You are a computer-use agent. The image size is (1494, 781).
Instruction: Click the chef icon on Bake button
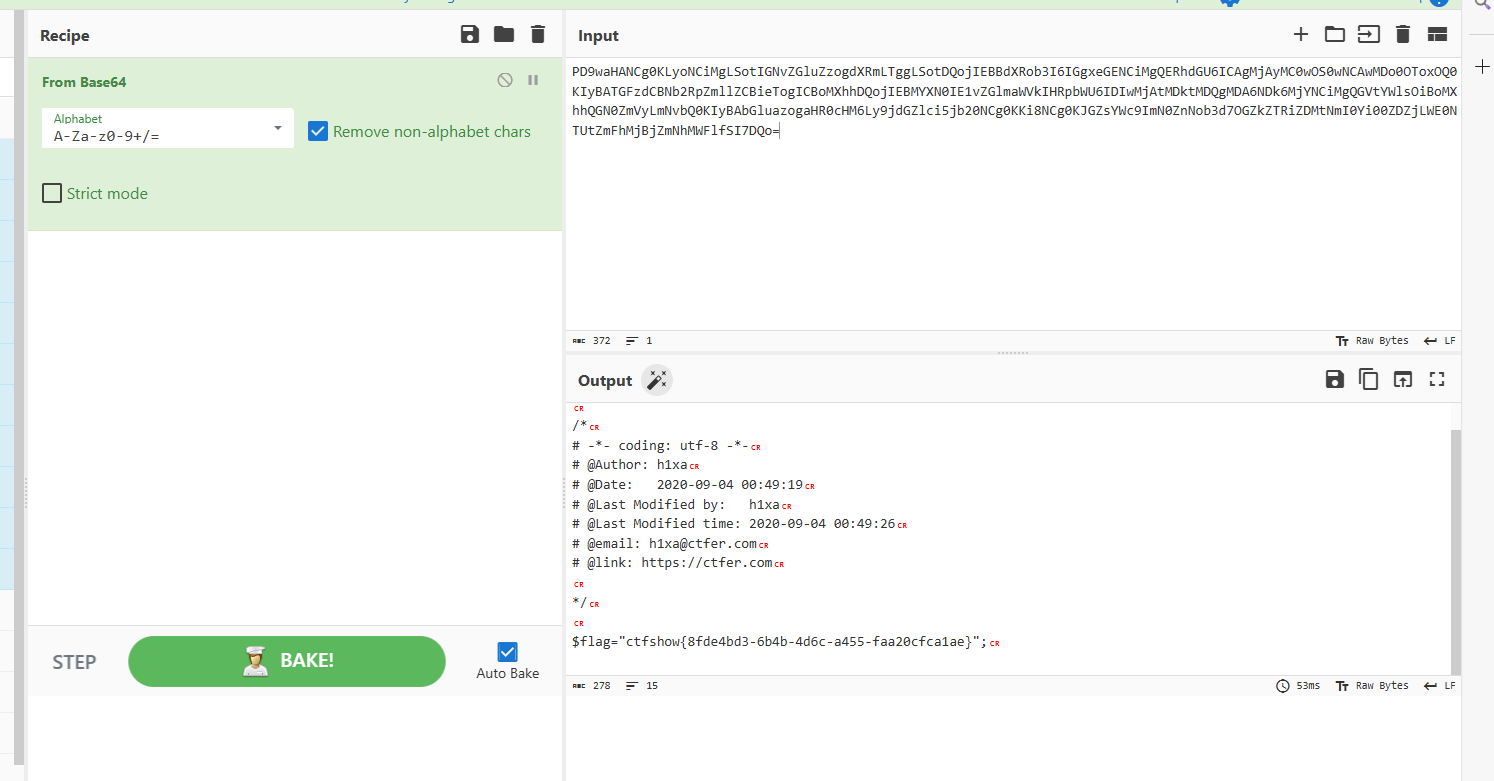[256, 661]
